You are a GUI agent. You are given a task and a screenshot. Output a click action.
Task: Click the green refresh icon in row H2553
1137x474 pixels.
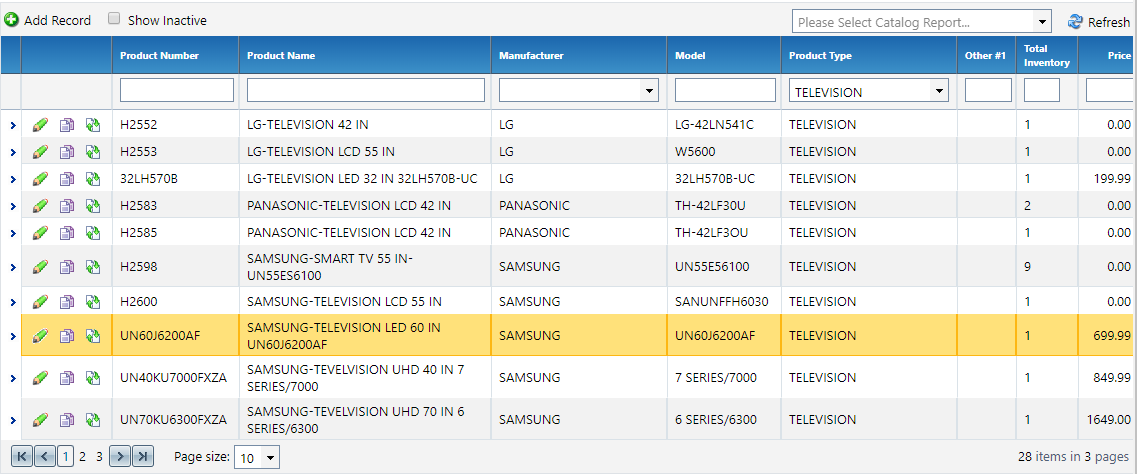point(92,151)
